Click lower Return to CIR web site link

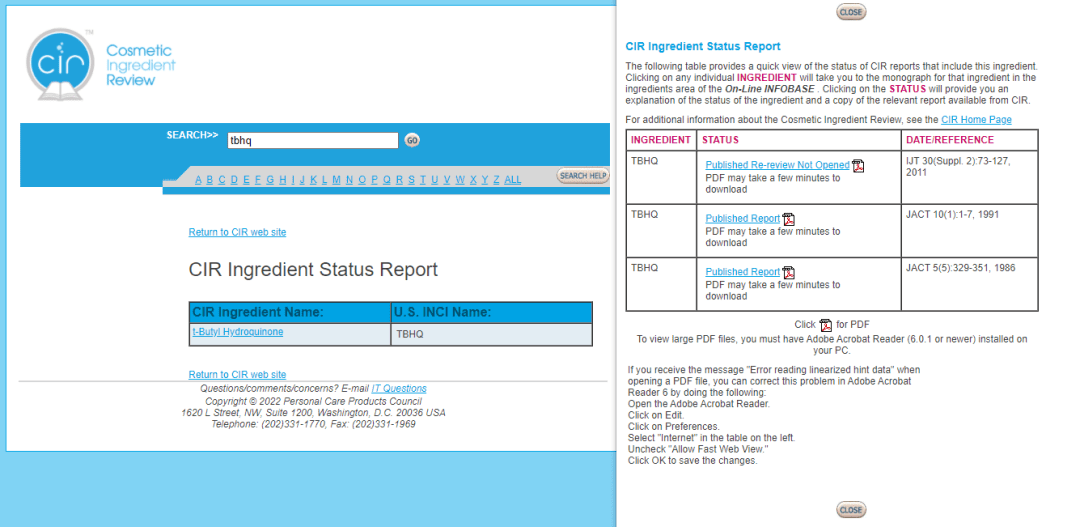pyautogui.click(x=237, y=375)
